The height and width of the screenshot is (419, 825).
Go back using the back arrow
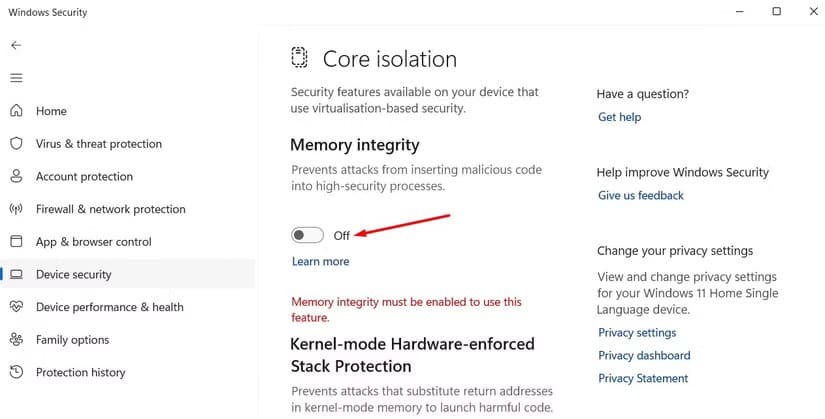(x=16, y=45)
